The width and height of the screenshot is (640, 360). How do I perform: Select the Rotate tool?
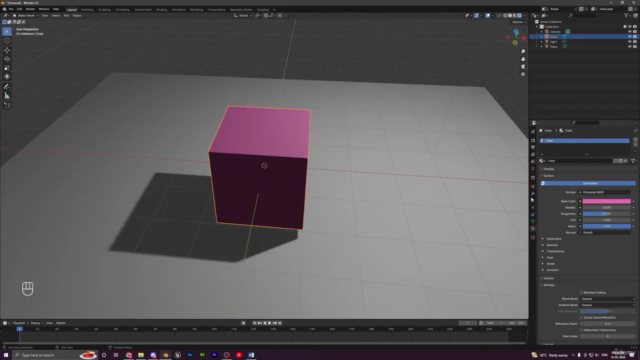click(x=7, y=59)
